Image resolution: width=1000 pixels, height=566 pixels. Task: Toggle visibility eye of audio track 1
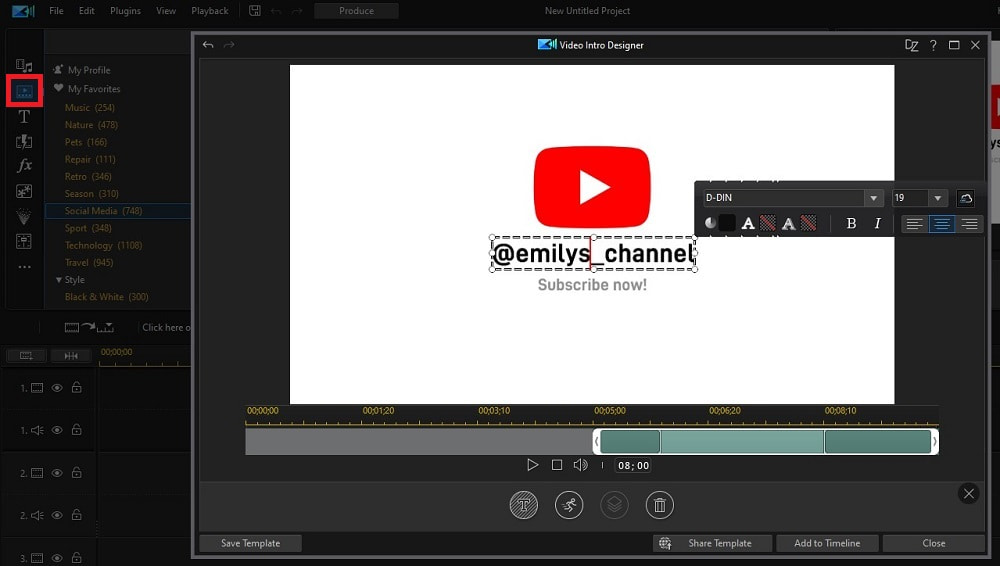coord(57,430)
